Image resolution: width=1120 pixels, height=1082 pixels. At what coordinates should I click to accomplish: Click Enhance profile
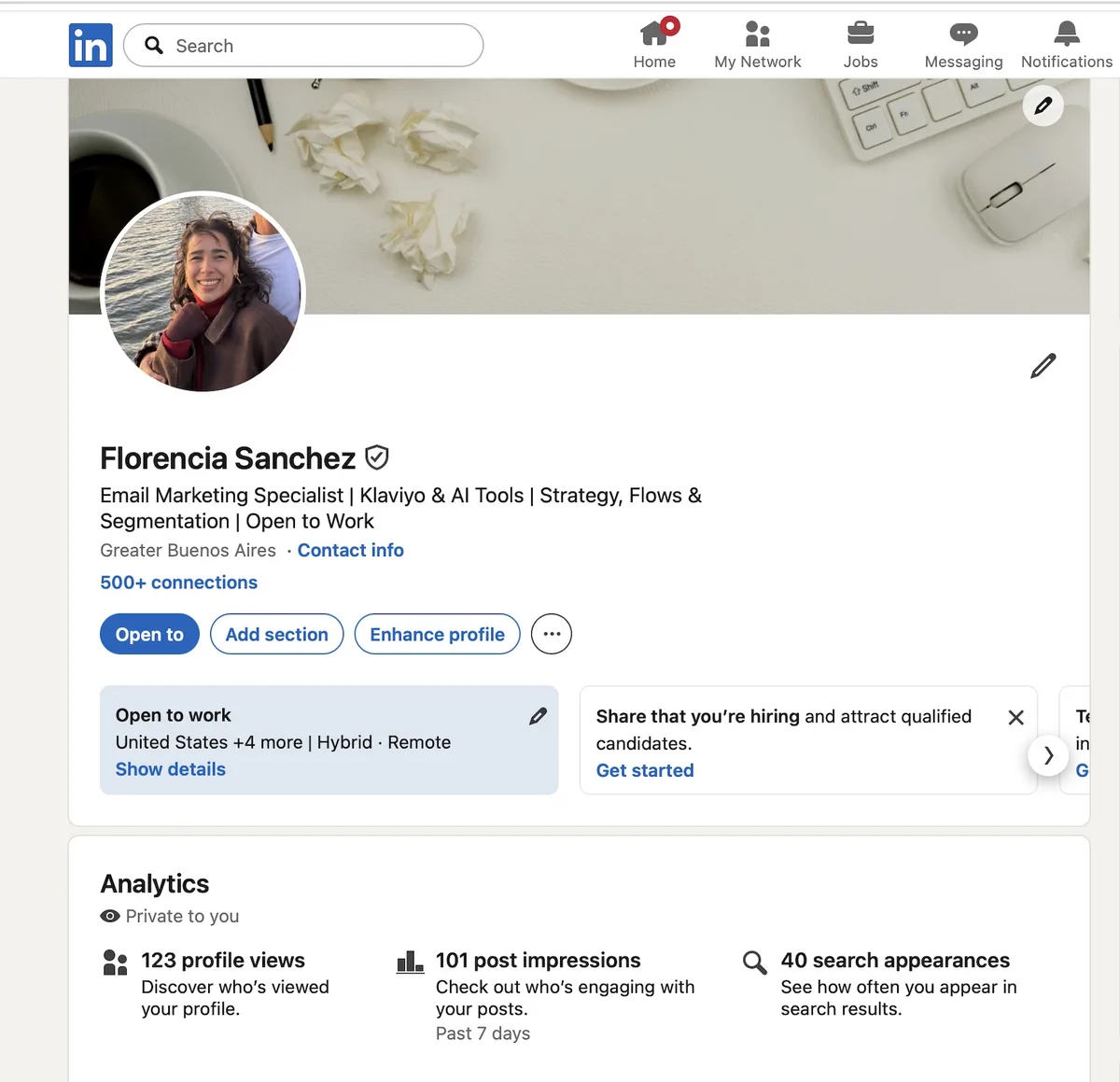click(438, 634)
